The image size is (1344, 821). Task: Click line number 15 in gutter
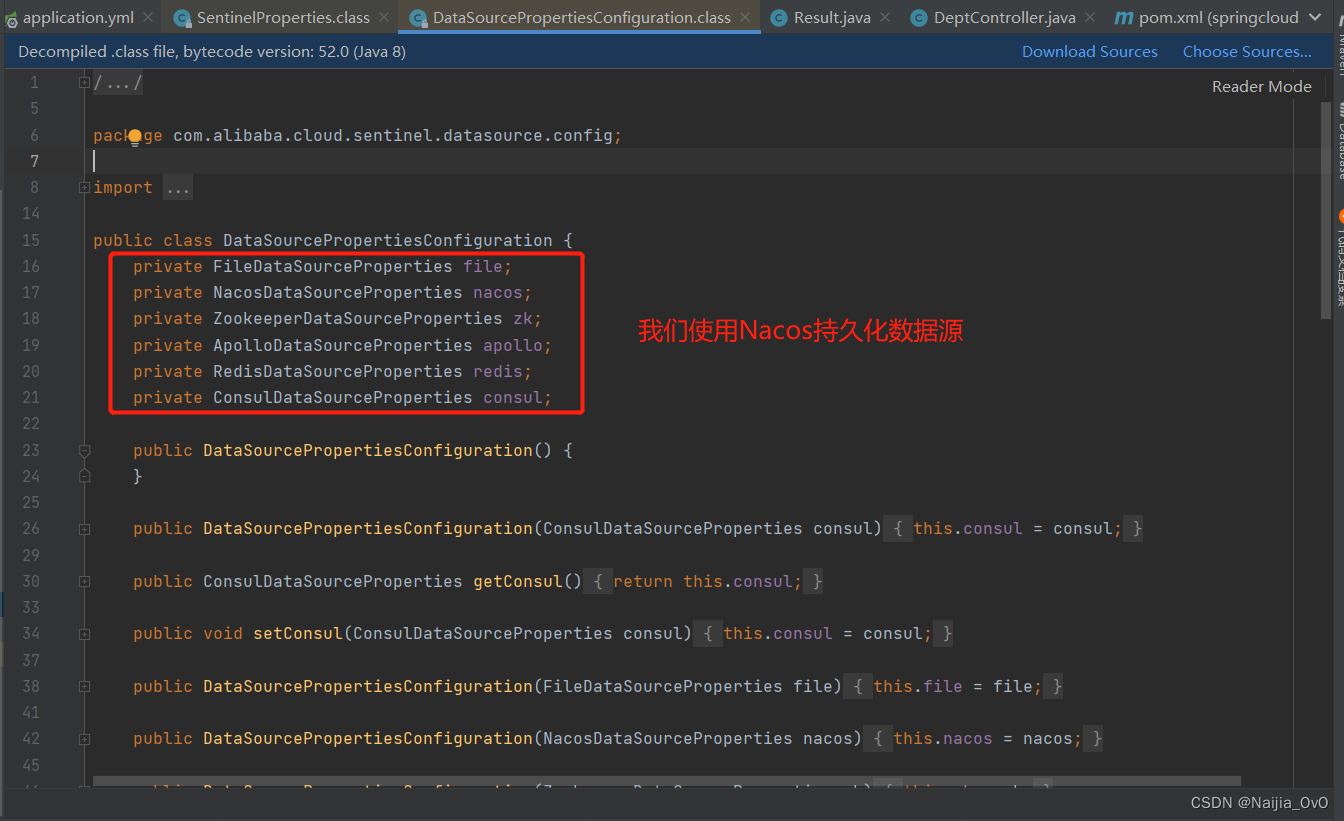click(30, 240)
